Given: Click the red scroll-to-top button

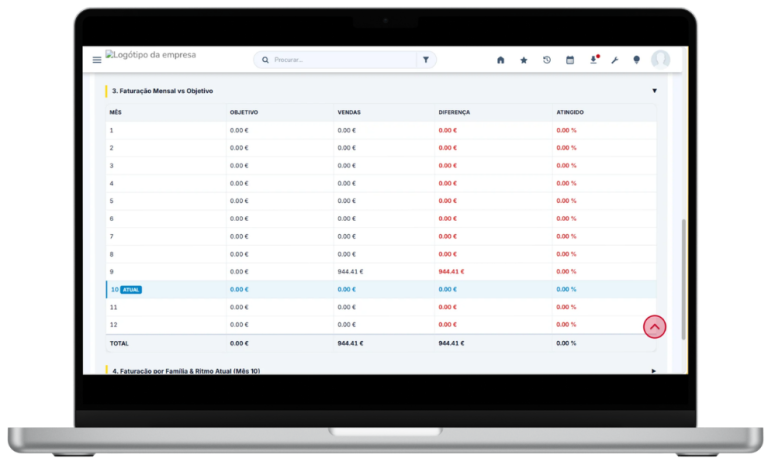Looking at the screenshot, I should tap(654, 327).
